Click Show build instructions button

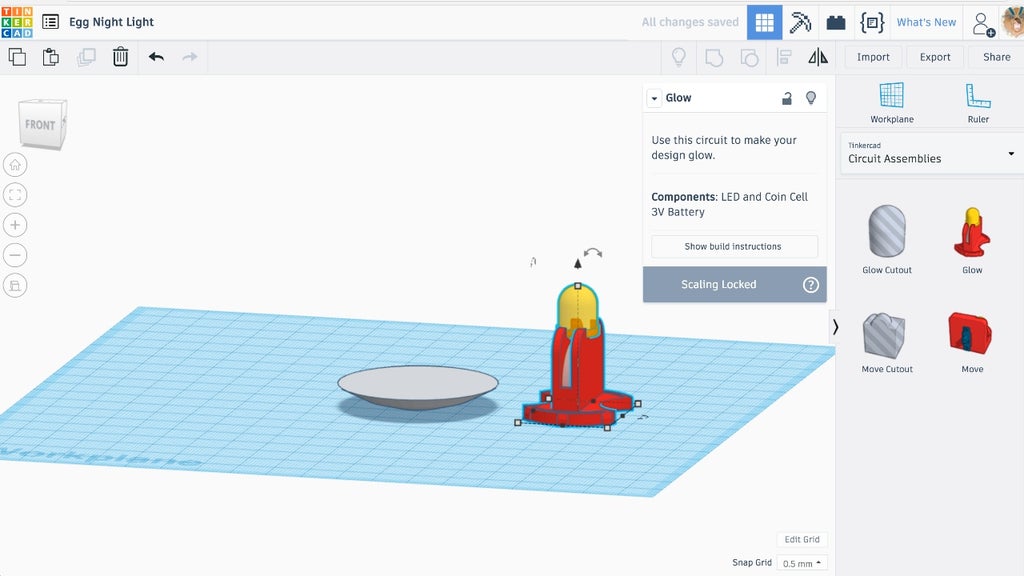(x=734, y=246)
